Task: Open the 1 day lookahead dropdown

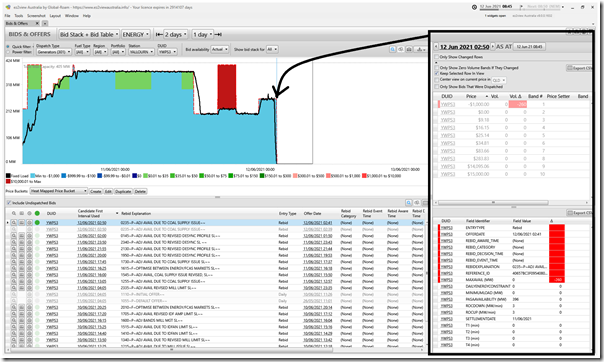Action: click(202, 35)
